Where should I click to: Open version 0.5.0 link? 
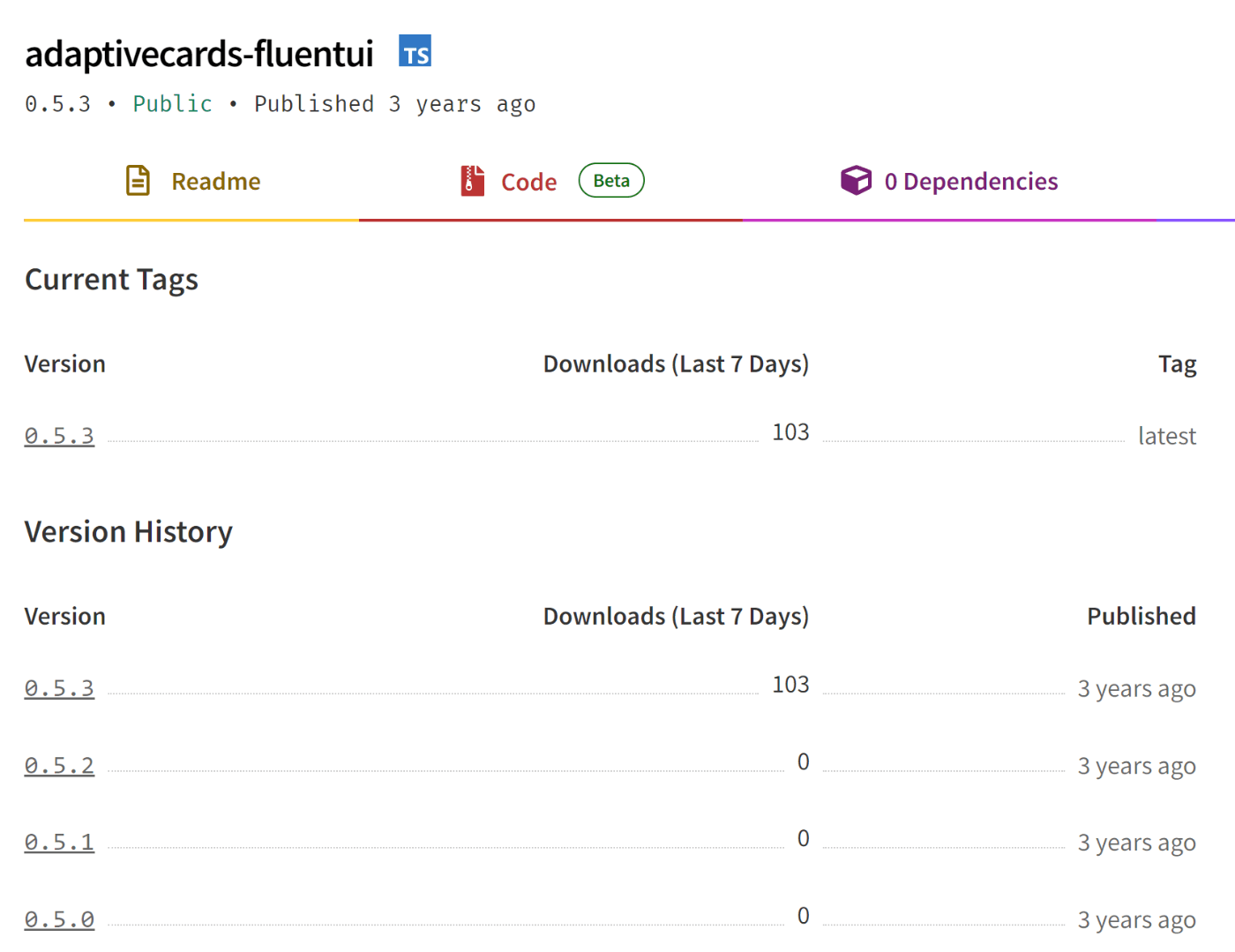click(59, 919)
